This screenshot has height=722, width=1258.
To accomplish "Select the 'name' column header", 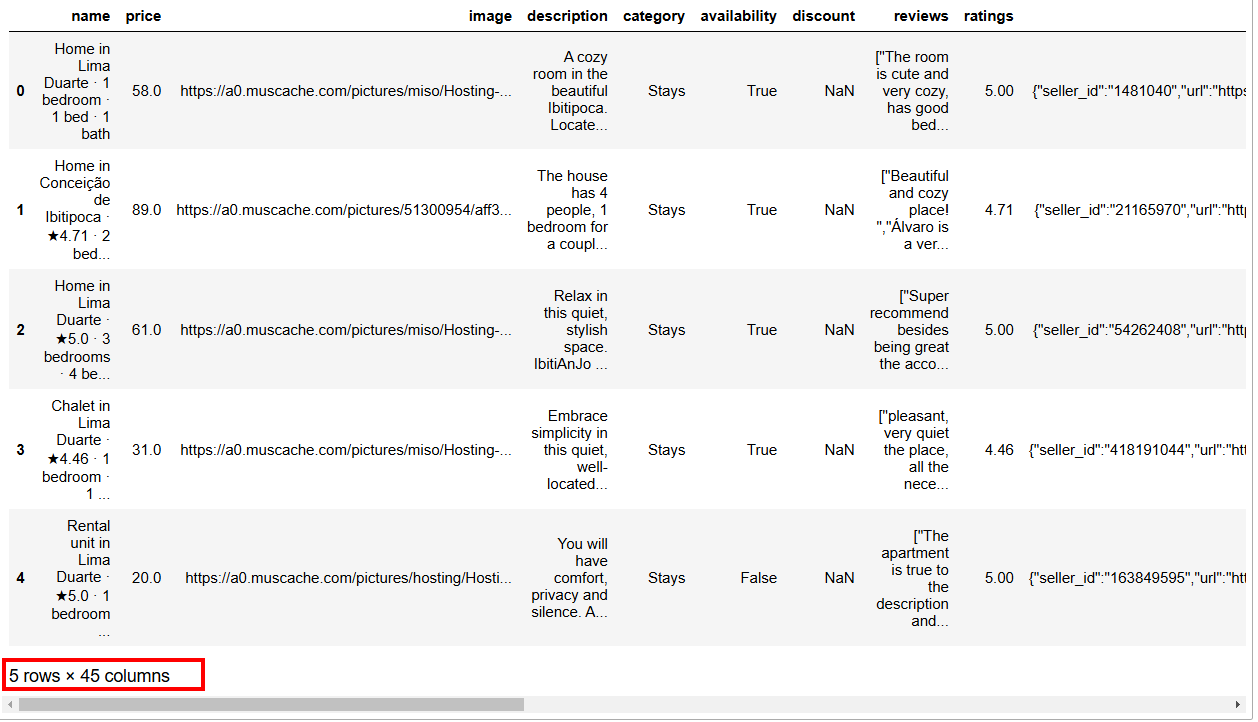I will click(91, 16).
